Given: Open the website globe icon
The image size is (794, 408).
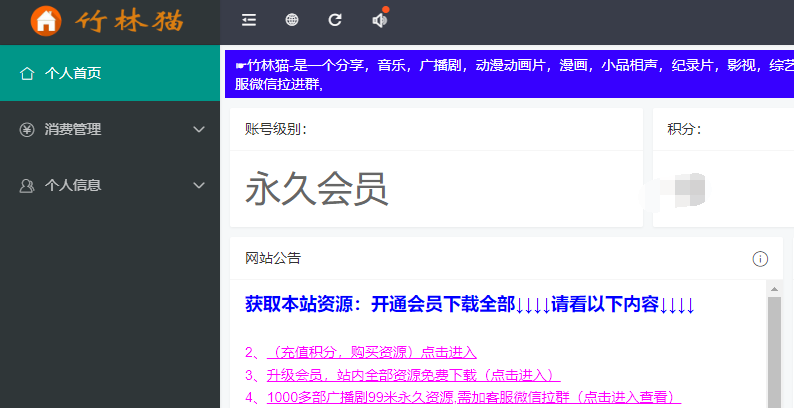Looking at the screenshot, I should [x=292, y=20].
